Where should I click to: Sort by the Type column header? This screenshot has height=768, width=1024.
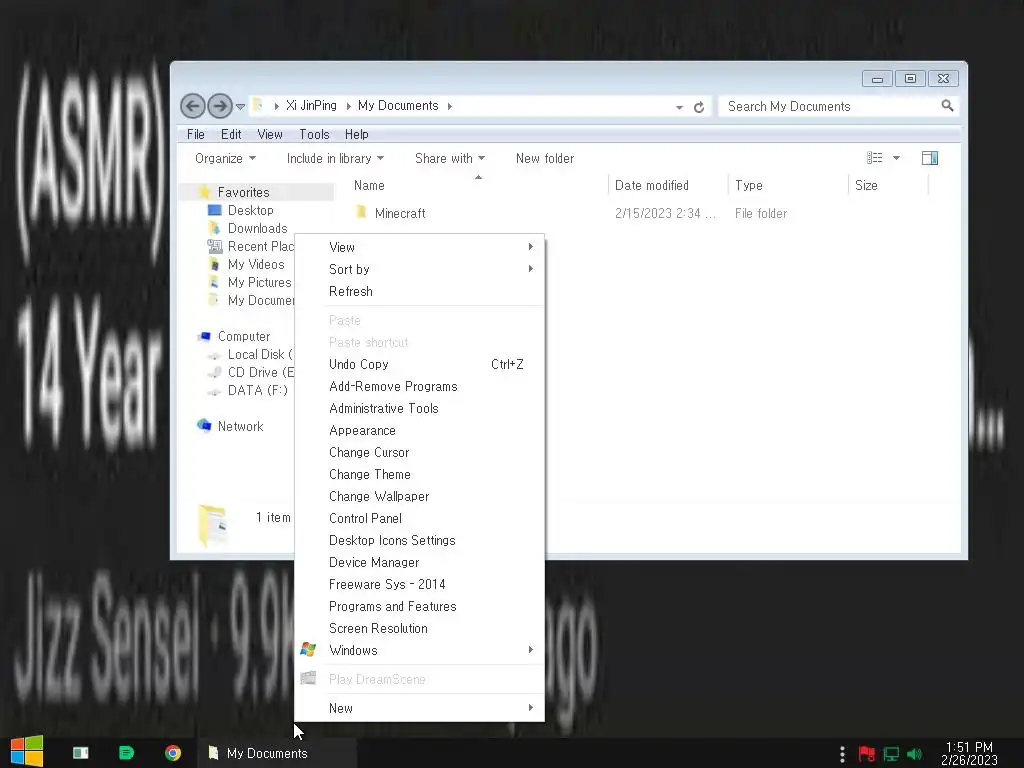tap(748, 185)
